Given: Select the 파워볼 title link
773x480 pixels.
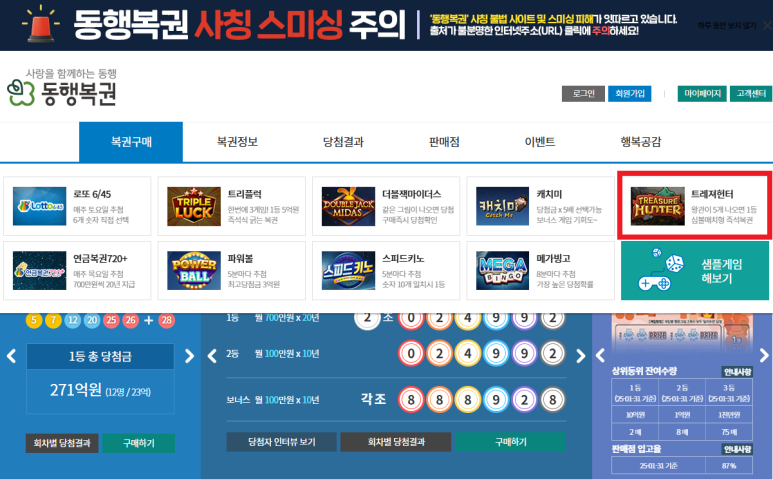Looking at the screenshot, I should click(x=240, y=259).
